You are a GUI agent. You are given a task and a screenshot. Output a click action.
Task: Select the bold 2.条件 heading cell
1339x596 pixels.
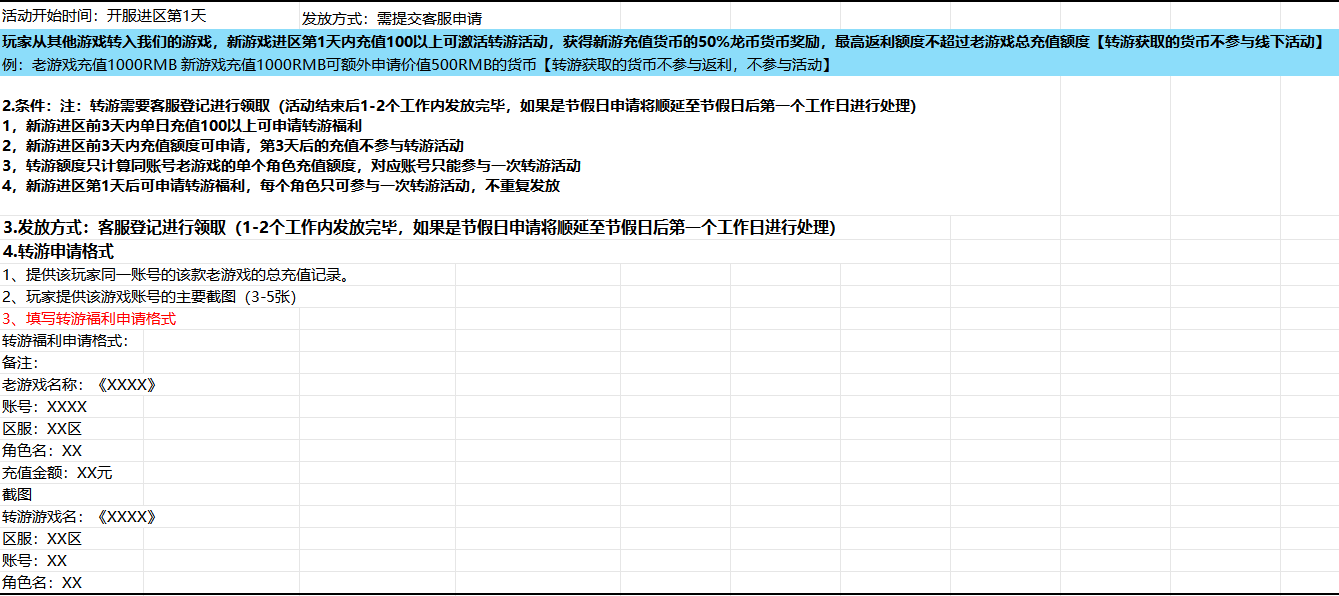459,106
